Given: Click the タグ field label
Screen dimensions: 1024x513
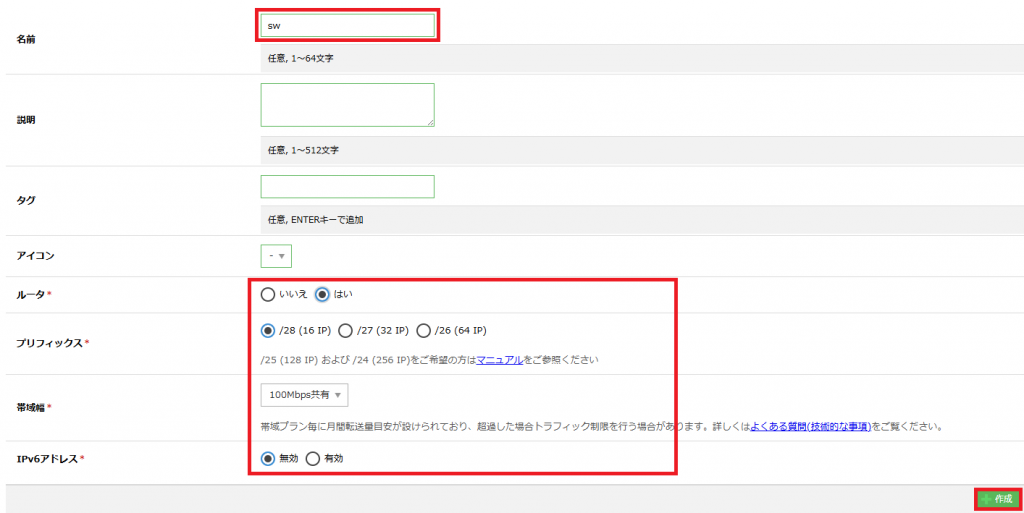Looking at the screenshot, I should [26, 200].
